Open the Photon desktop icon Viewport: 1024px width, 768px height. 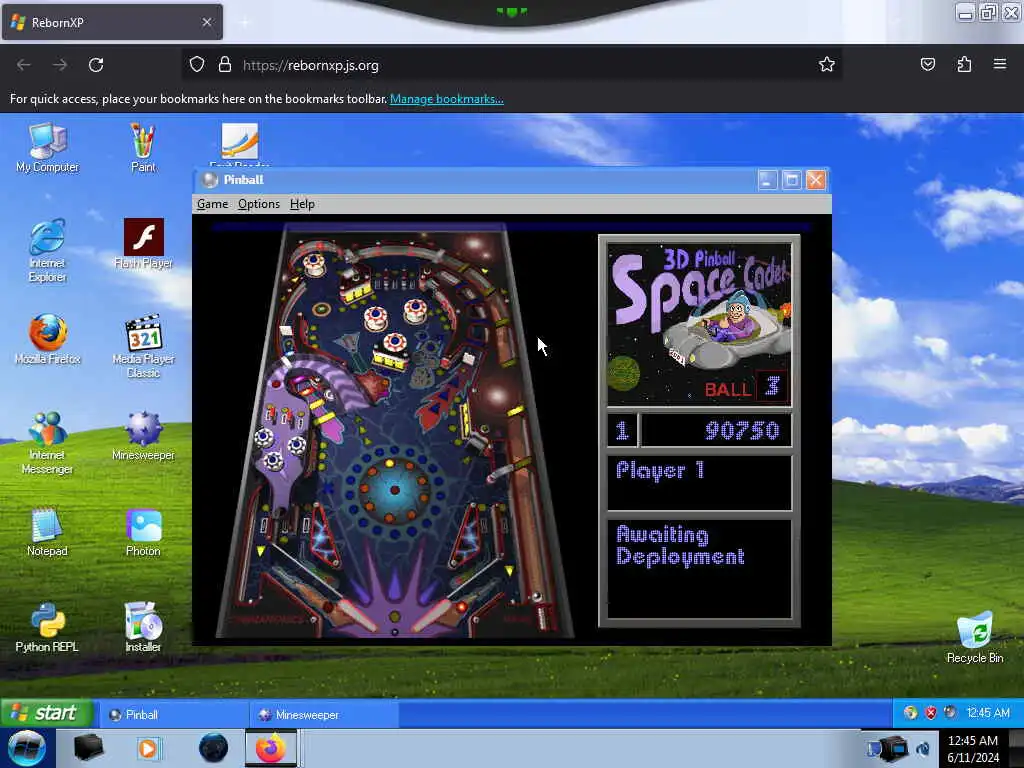[143, 532]
